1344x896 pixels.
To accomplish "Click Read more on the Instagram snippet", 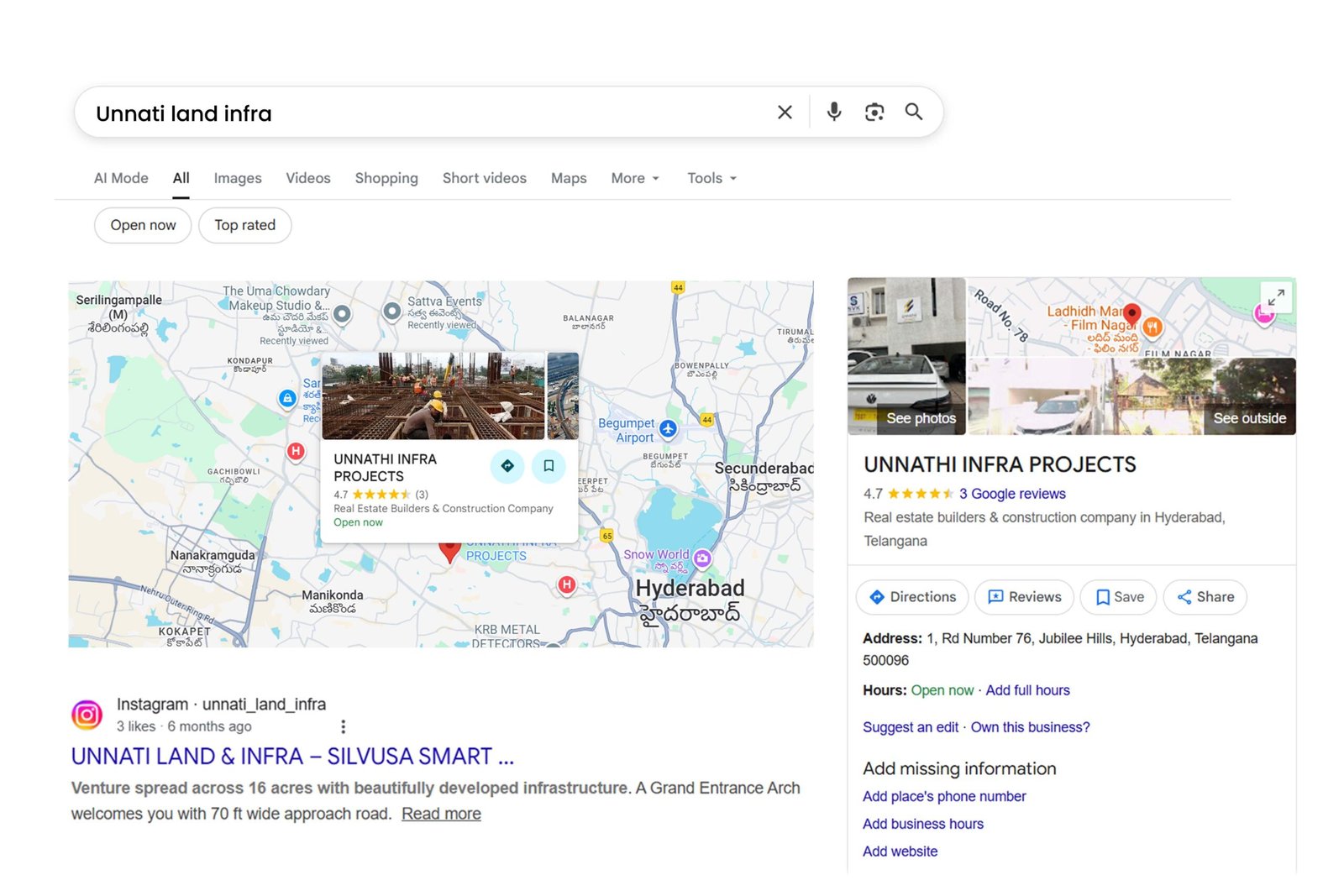I will coord(440,813).
